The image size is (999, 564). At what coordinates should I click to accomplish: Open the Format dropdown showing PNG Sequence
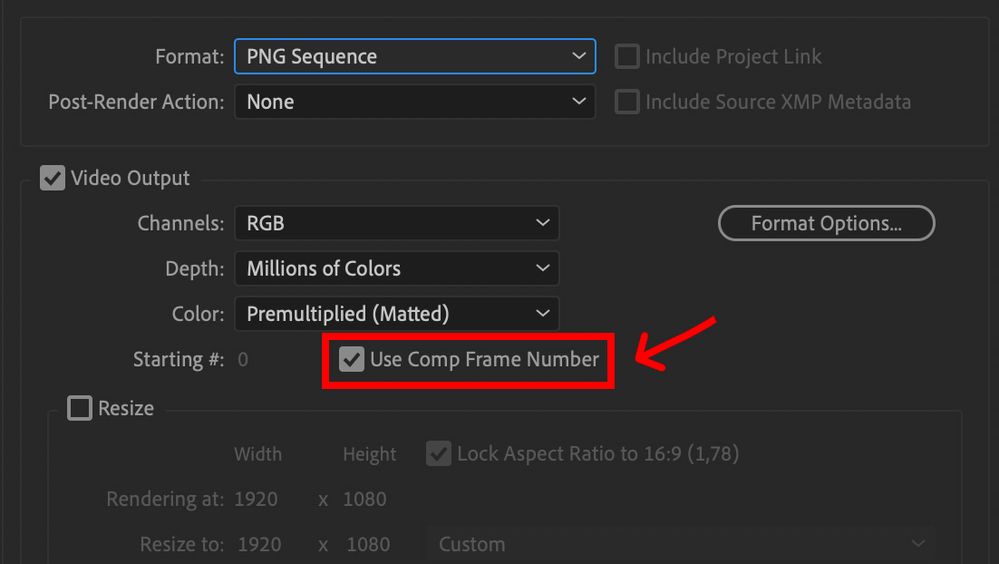[414, 57]
